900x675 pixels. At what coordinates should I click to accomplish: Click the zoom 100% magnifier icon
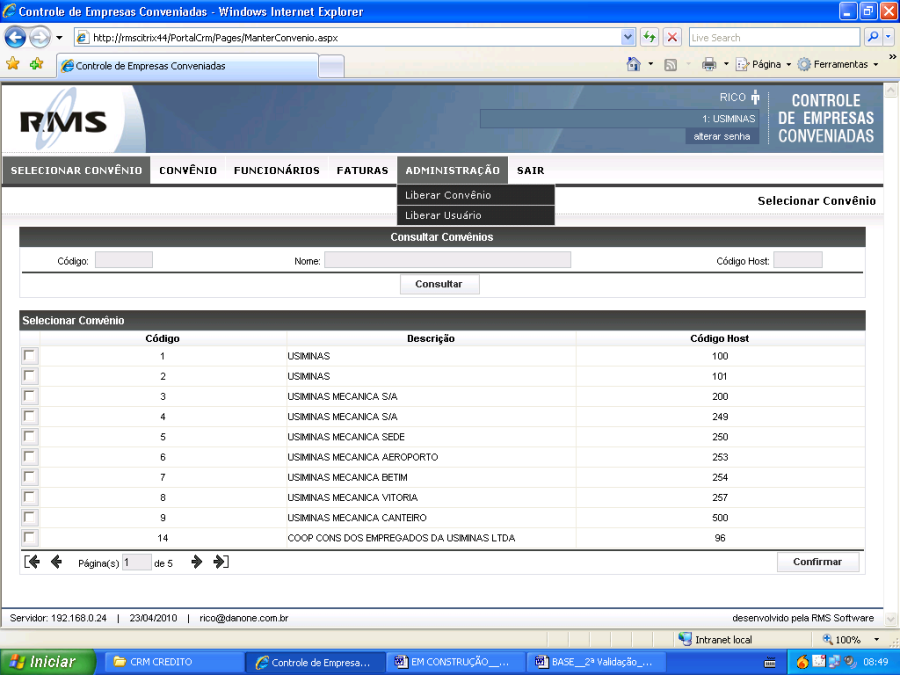828,639
